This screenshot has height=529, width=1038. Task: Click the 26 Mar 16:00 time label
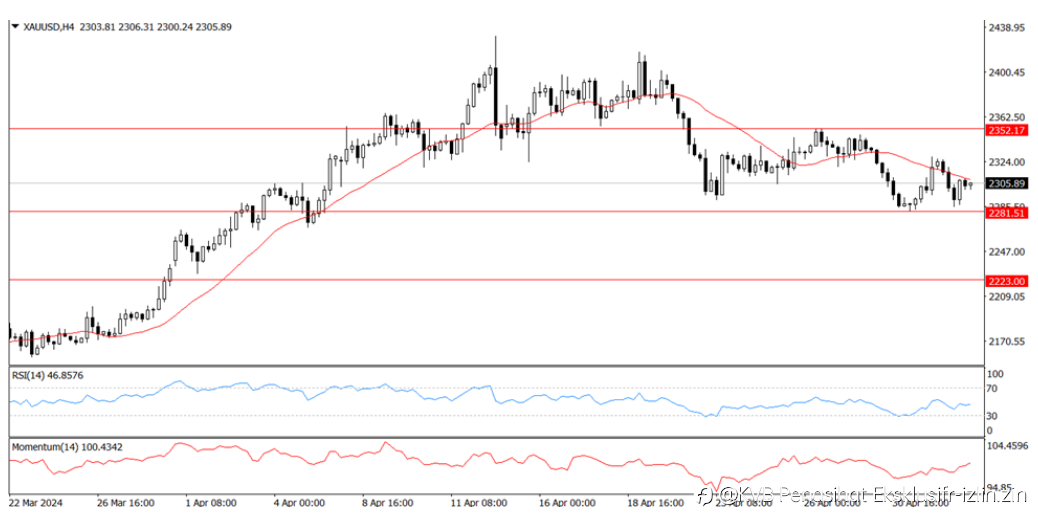pyautogui.click(x=125, y=503)
